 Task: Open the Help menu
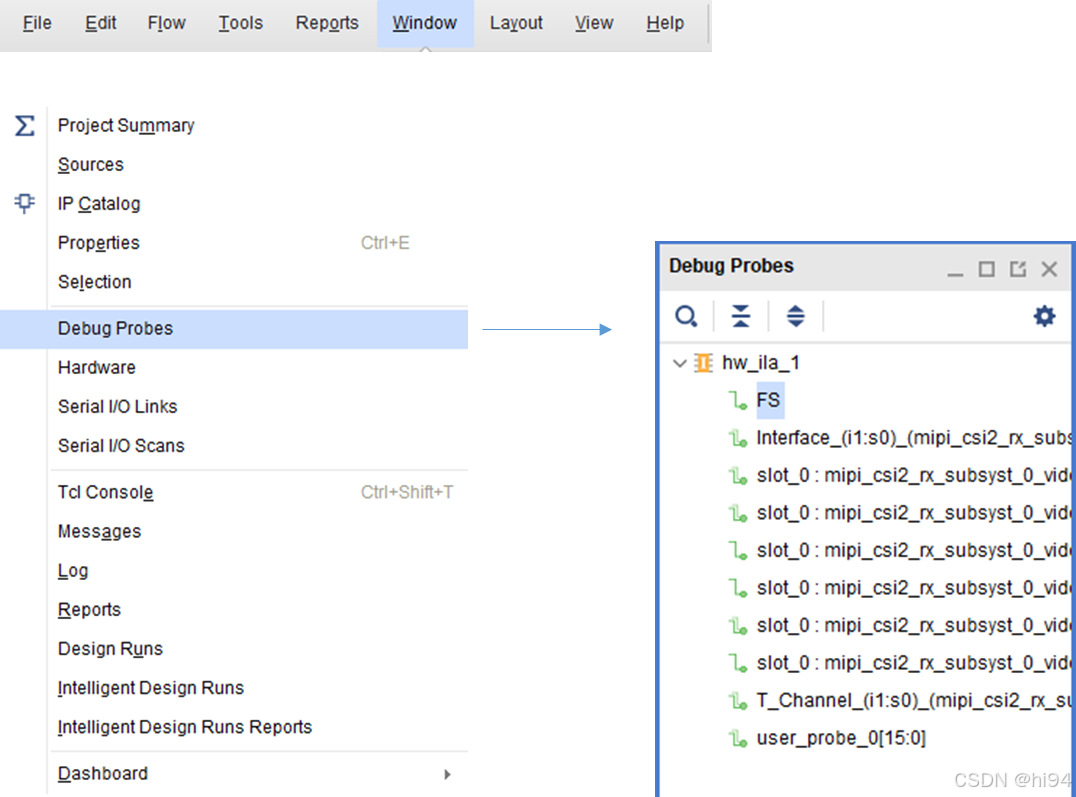click(x=665, y=23)
